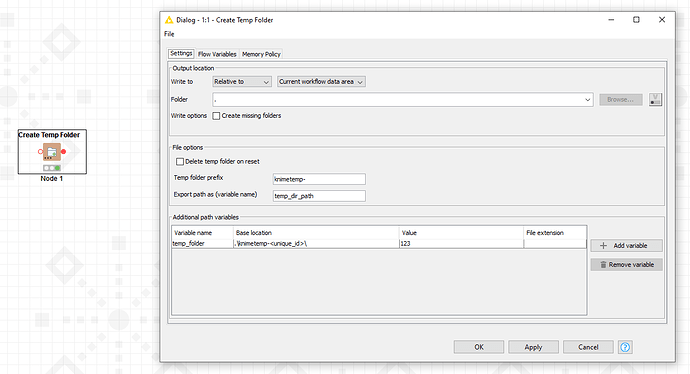Image resolution: width=690 pixels, height=374 pixels.
Task: Click Add variable button
Action: click(626, 246)
